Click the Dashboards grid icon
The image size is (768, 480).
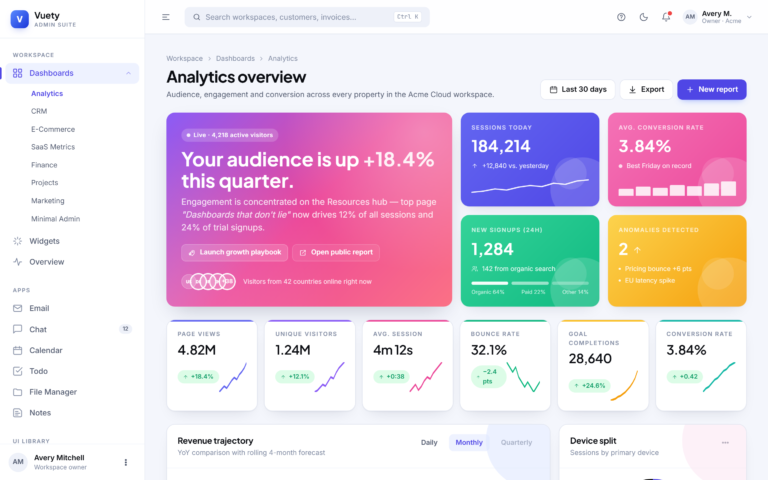point(18,73)
